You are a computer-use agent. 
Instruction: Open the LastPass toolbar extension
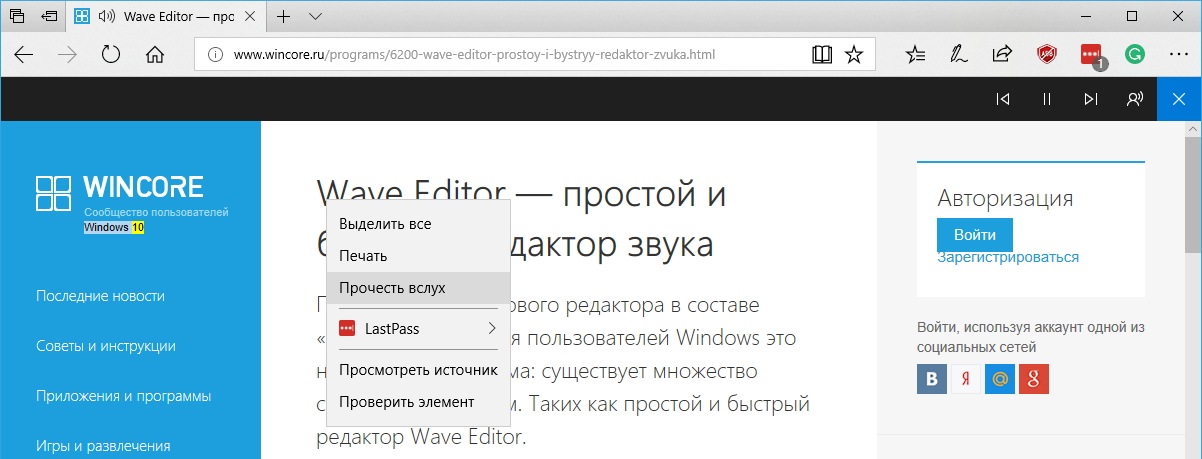(x=1091, y=56)
